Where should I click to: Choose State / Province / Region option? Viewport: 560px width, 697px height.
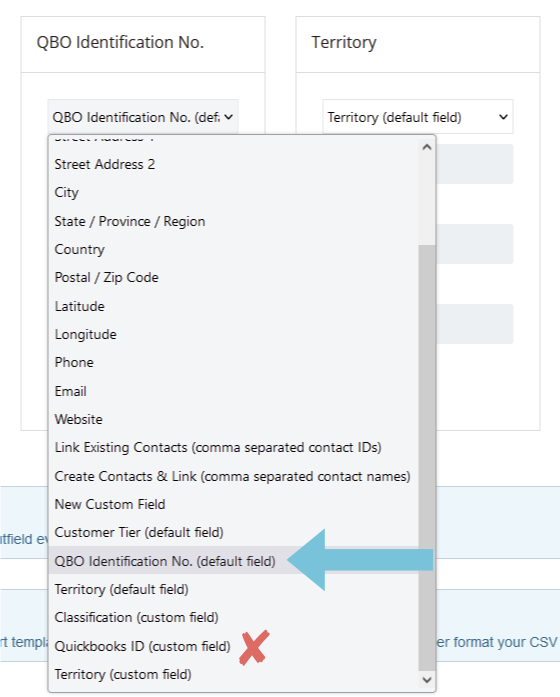coord(233,221)
